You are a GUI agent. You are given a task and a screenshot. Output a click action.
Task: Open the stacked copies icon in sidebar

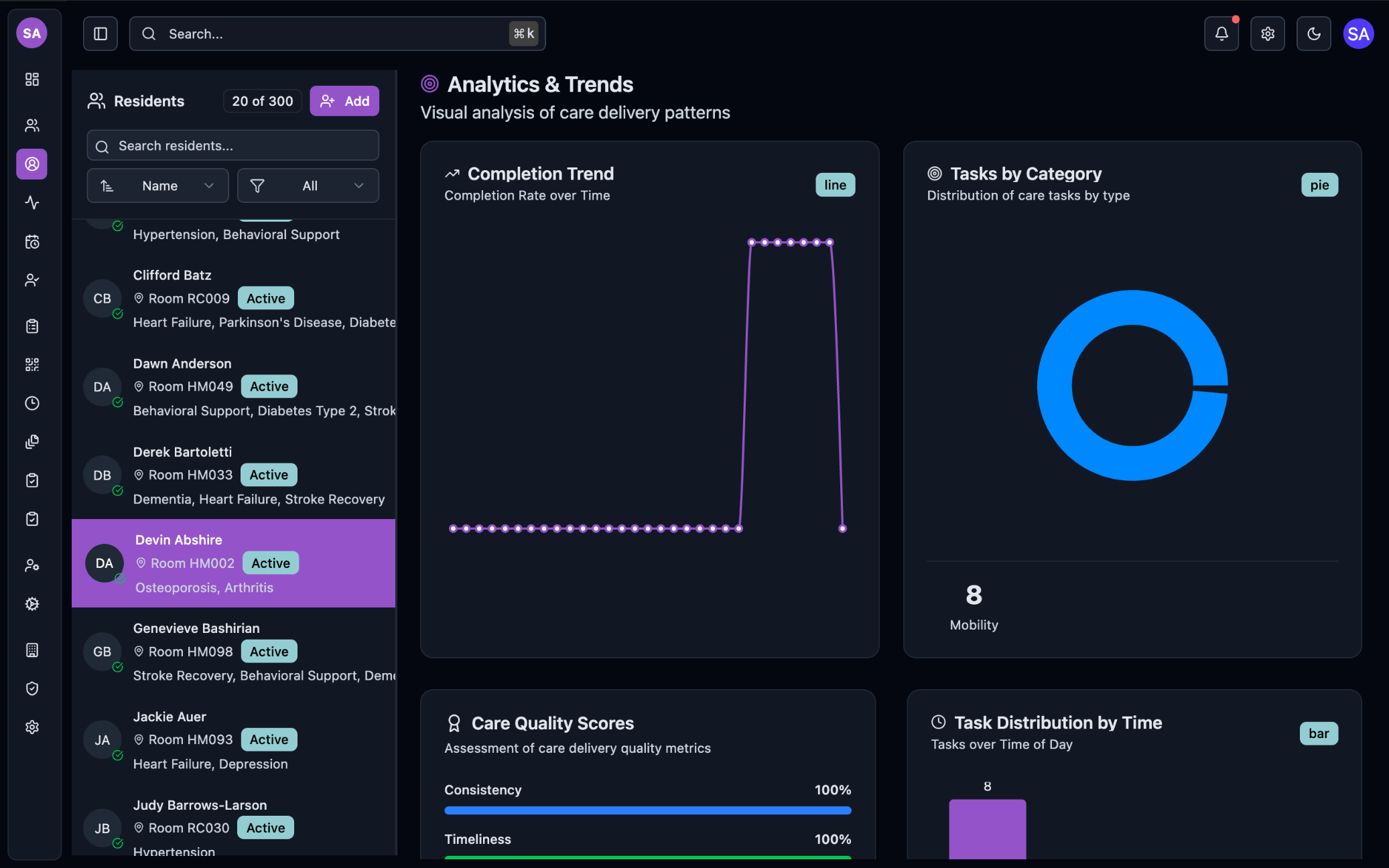(x=31, y=442)
